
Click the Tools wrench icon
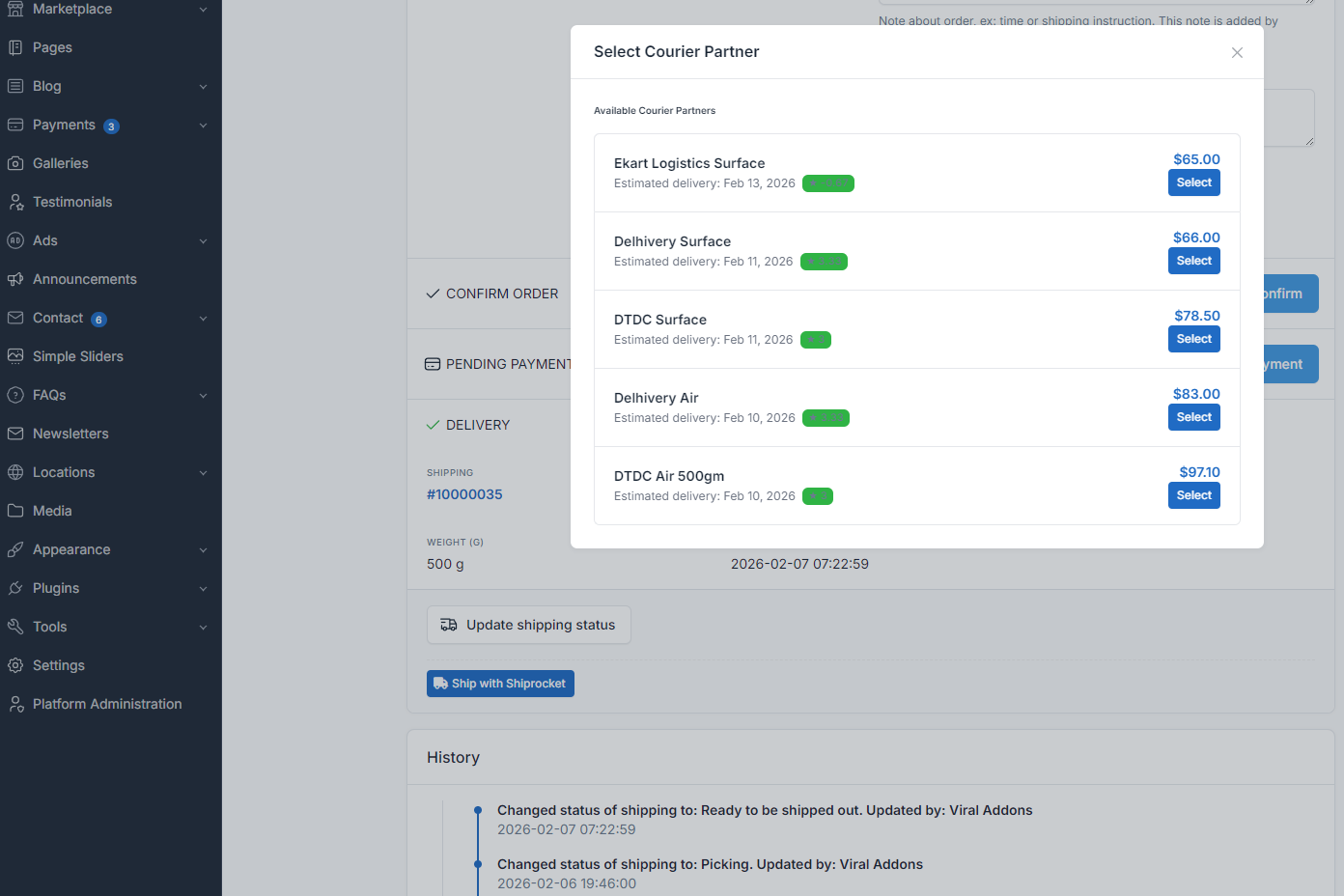click(x=15, y=627)
